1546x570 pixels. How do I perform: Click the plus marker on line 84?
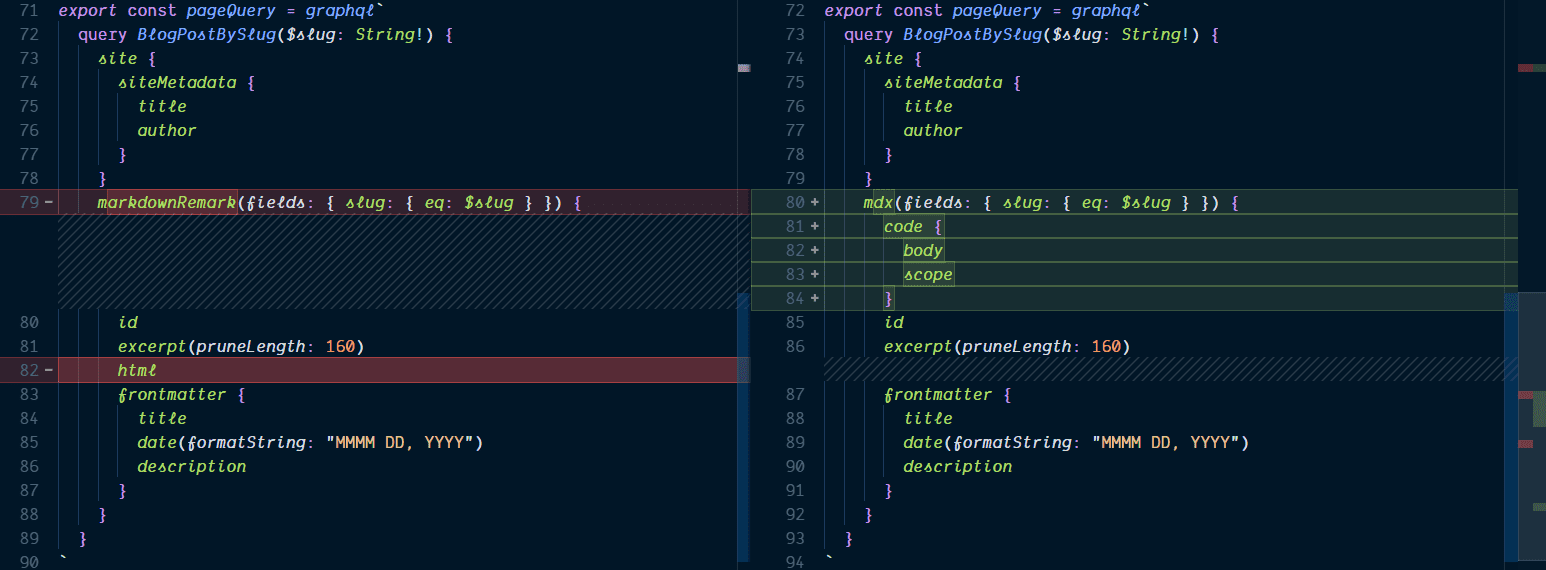814,299
